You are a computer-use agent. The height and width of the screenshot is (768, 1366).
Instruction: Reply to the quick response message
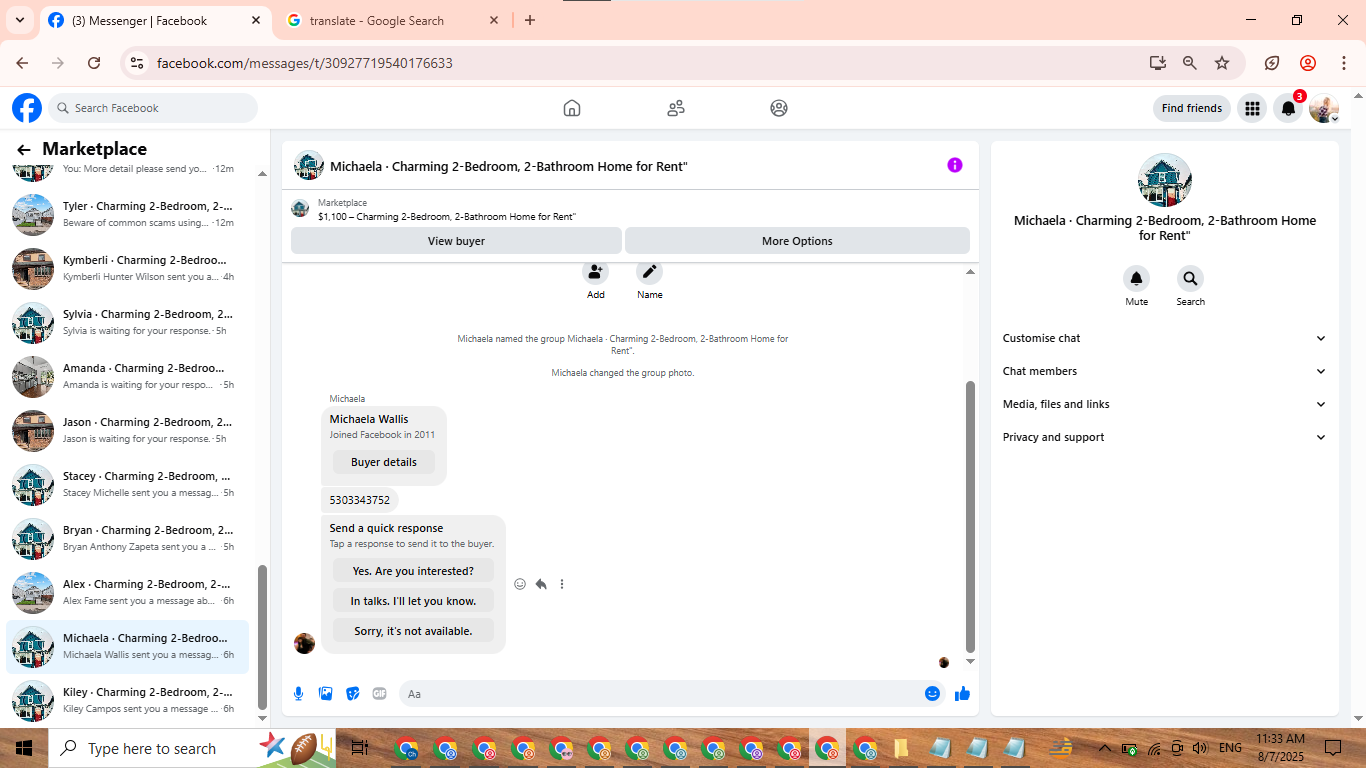click(x=541, y=584)
